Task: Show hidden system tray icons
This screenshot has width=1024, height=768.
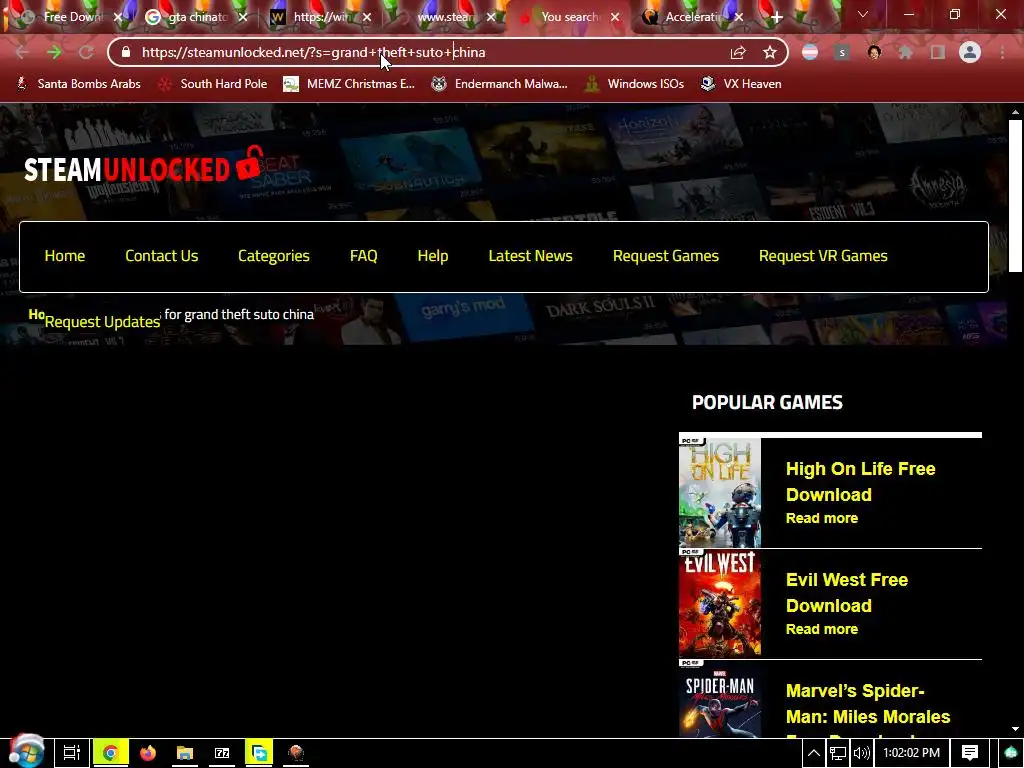Action: (x=814, y=753)
